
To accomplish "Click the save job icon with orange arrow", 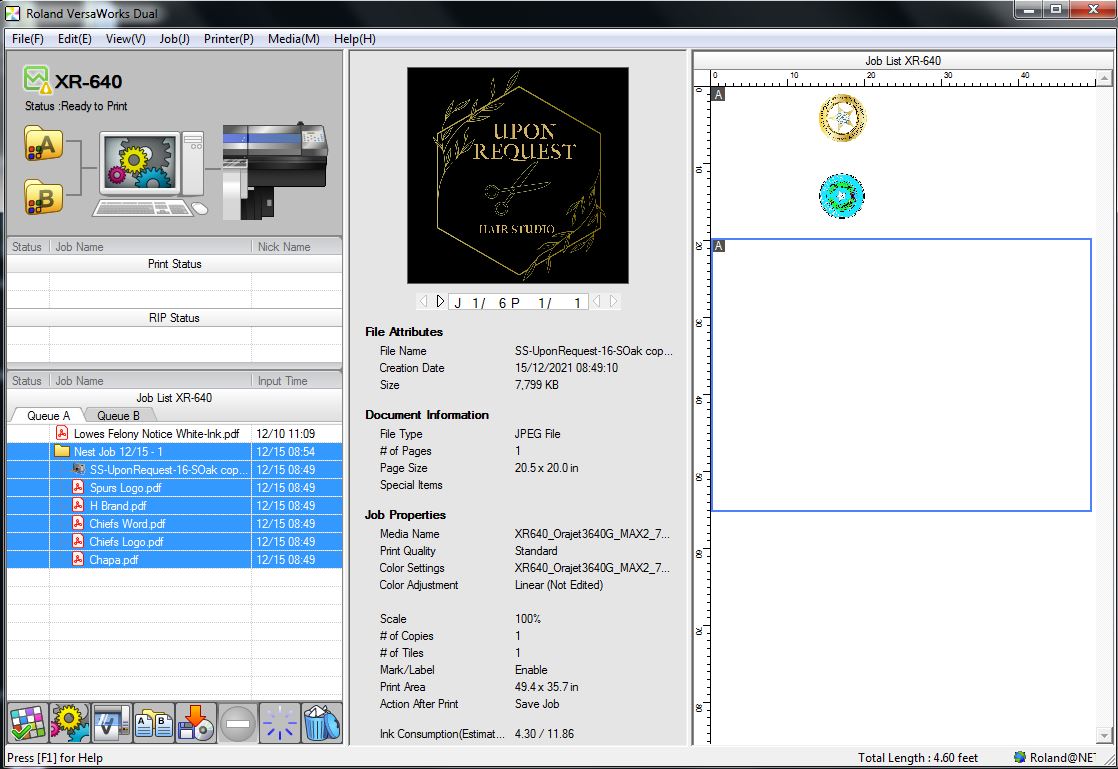I will click(x=196, y=722).
